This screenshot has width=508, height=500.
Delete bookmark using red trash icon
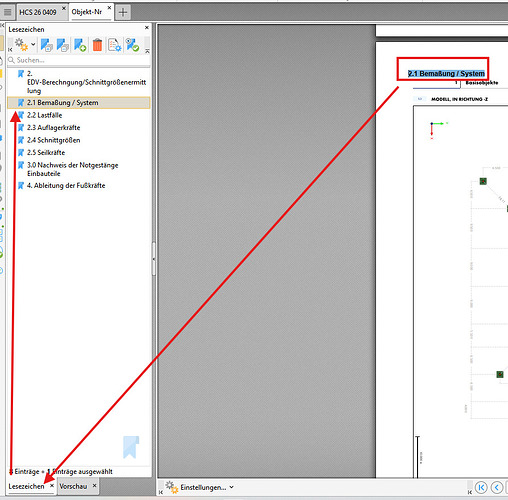[x=97, y=45]
